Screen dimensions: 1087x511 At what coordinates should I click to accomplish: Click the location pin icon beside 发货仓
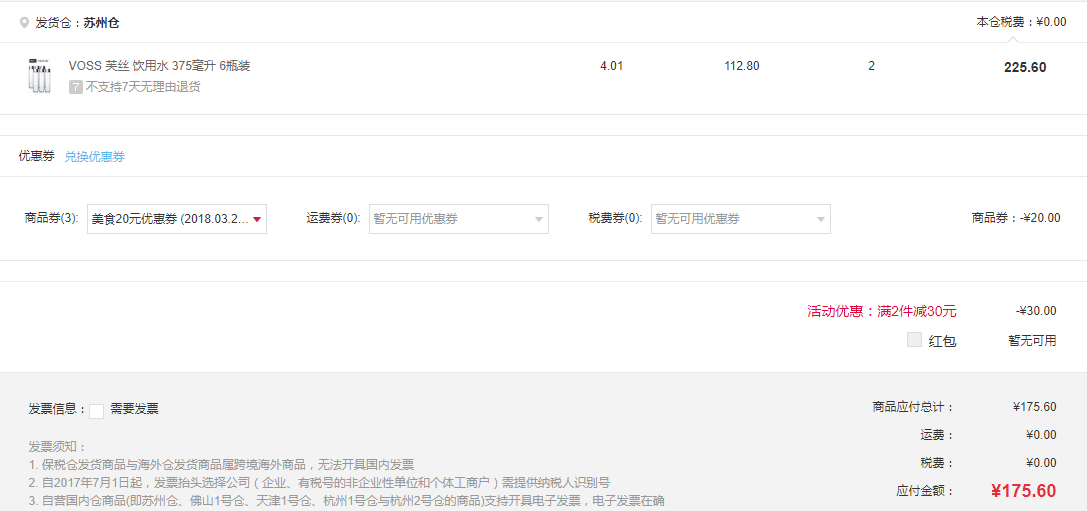25,23
